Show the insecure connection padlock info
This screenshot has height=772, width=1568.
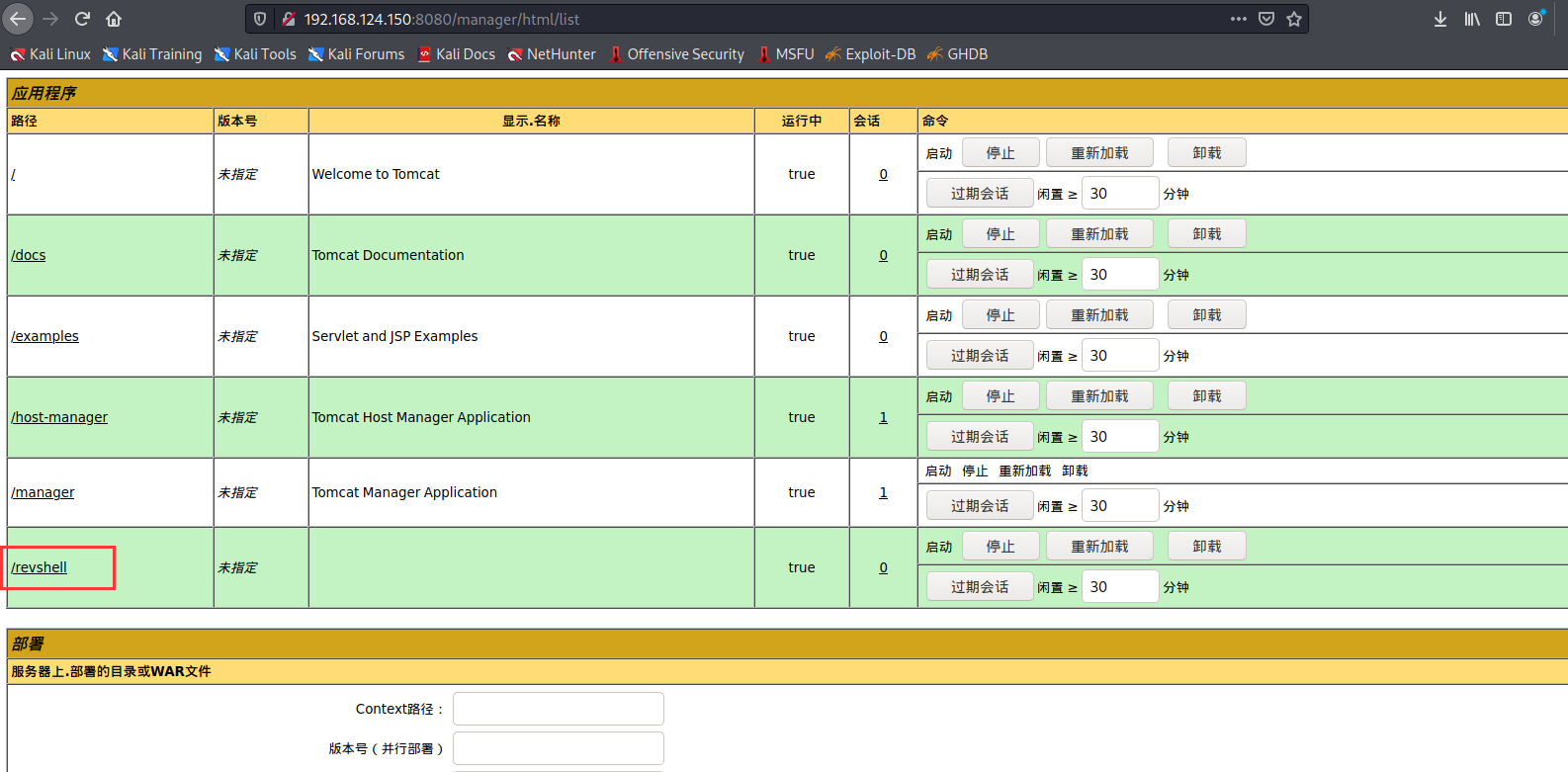[288, 19]
